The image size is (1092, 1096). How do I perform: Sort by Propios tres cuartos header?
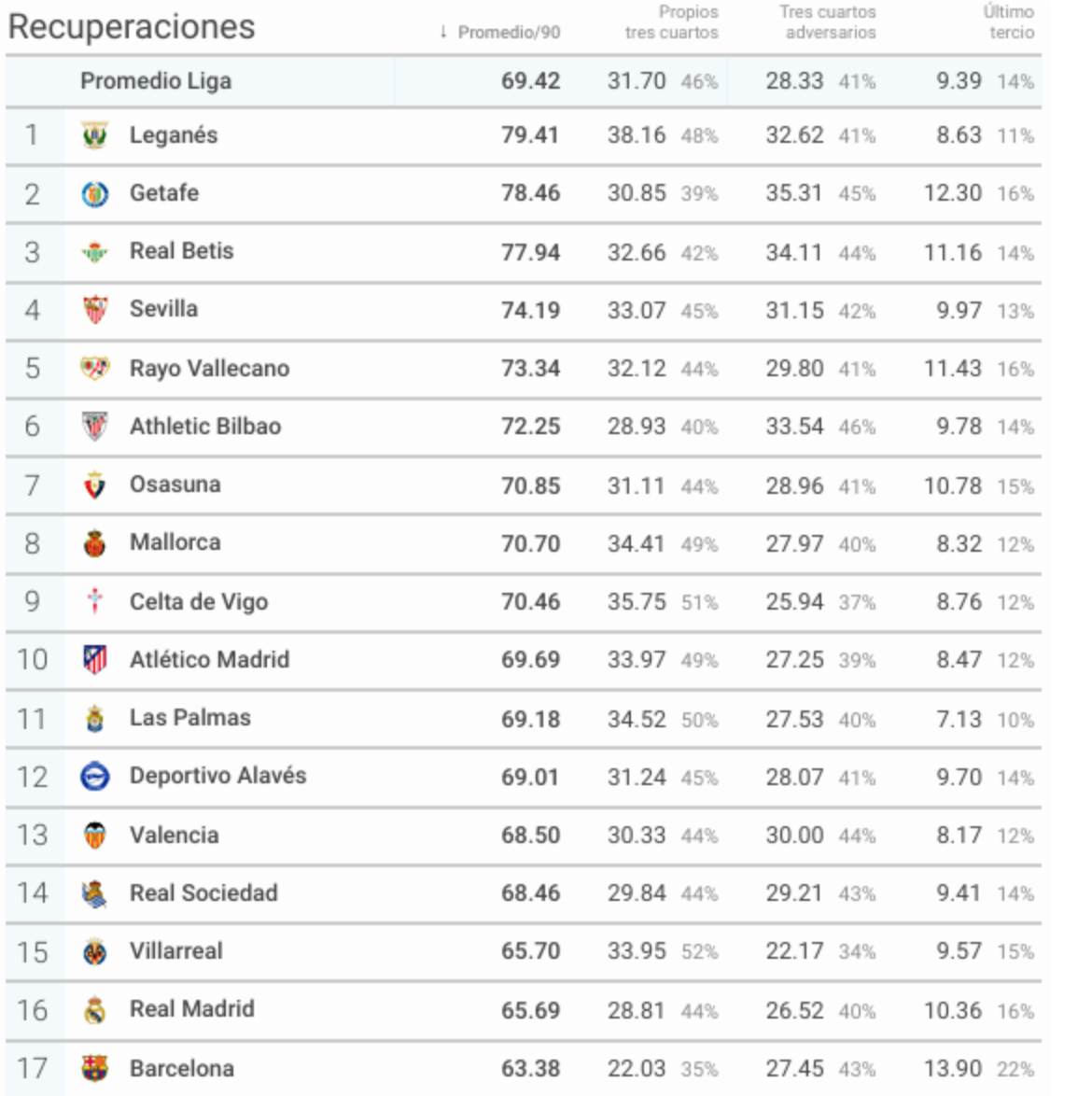(x=671, y=22)
